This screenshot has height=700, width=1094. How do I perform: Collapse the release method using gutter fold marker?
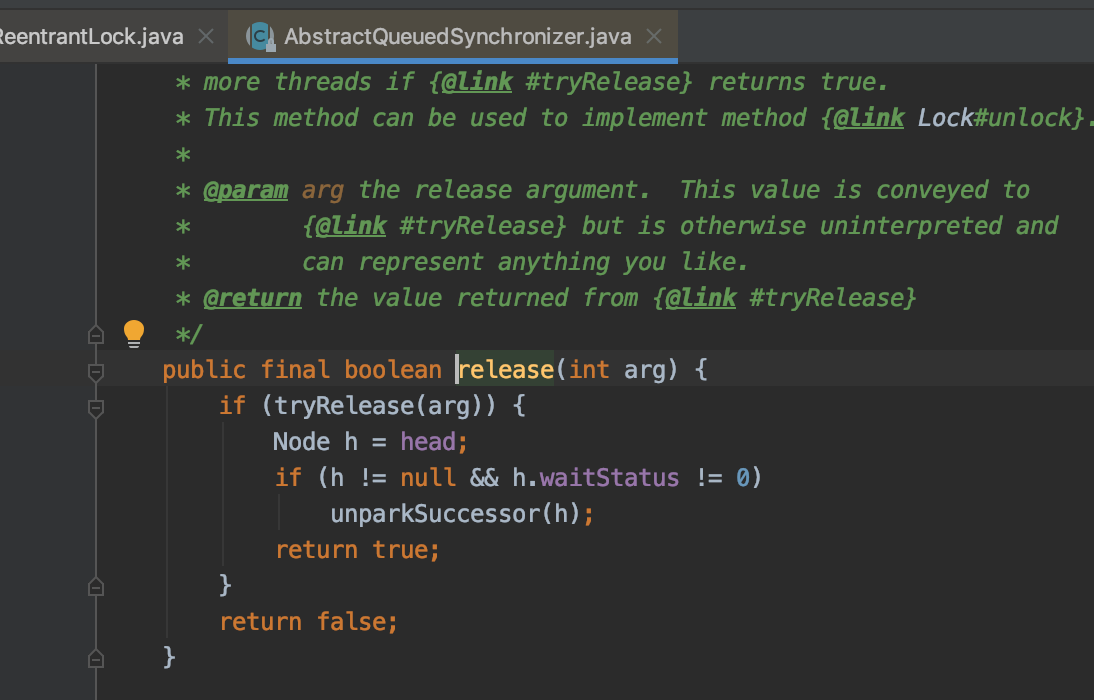click(x=96, y=371)
